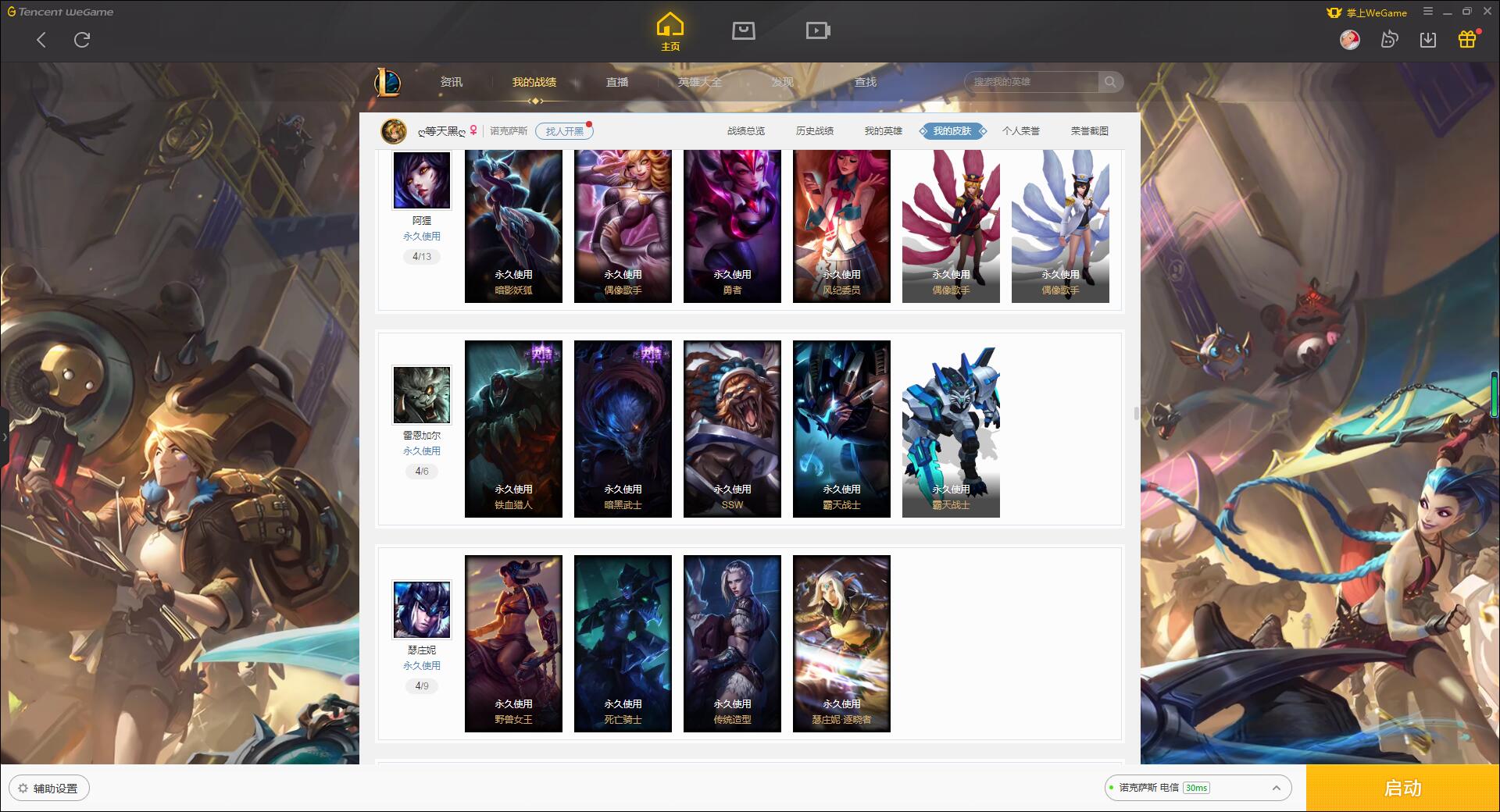
Task: Open the 暗黑武士 skin card
Action: 623,429
